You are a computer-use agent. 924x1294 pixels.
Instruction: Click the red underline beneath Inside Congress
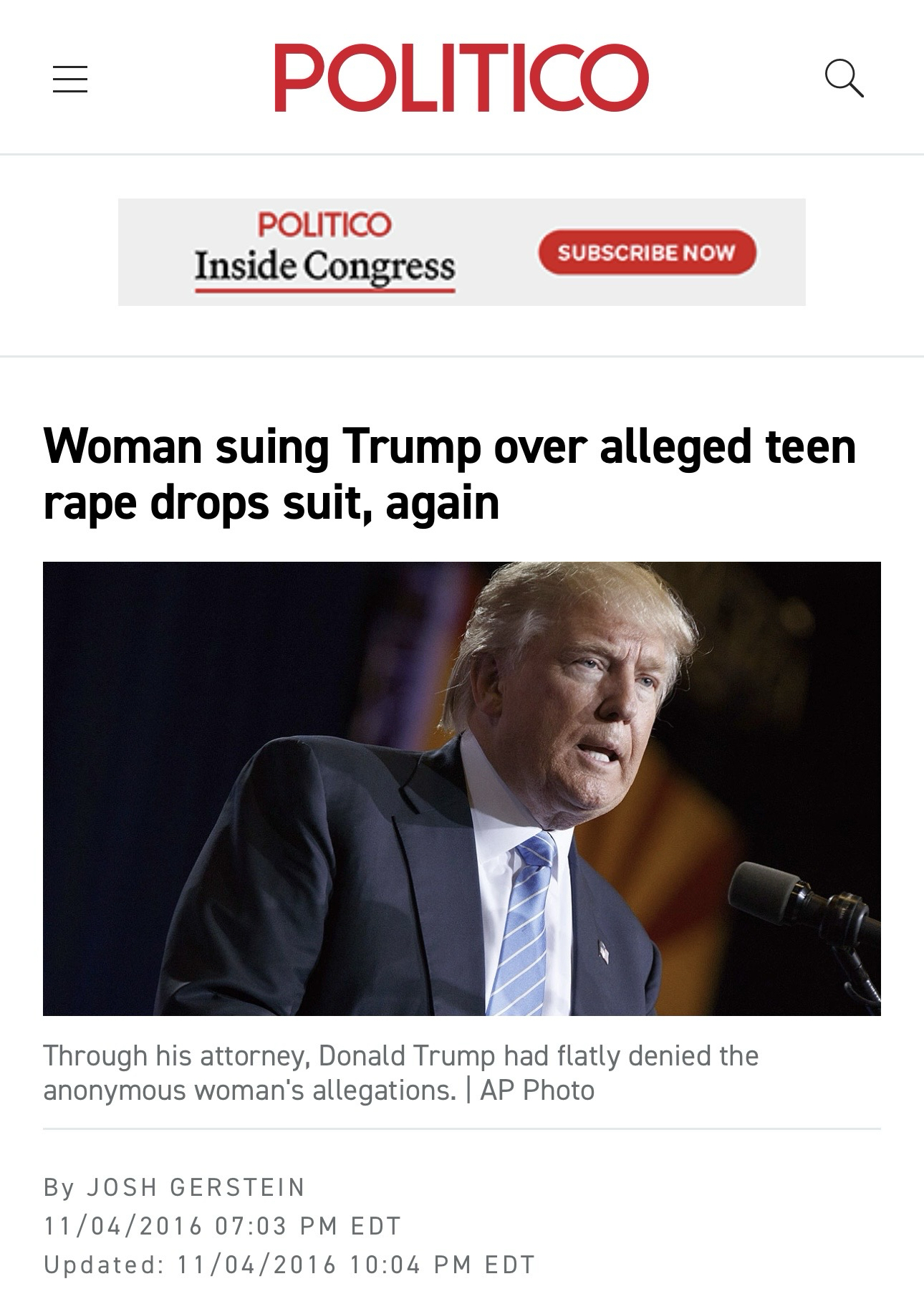(x=324, y=290)
